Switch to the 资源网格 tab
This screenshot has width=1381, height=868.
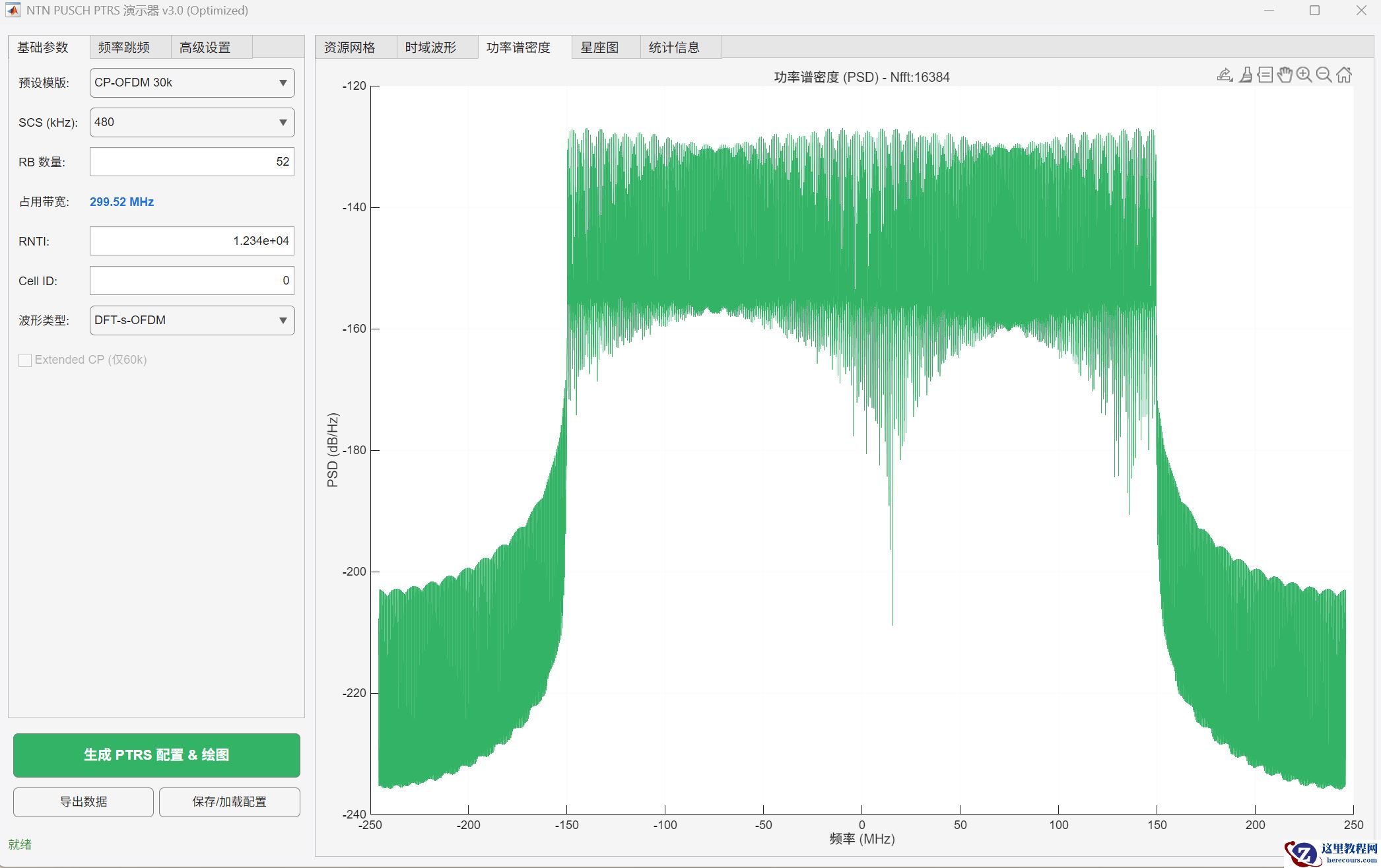(x=350, y=48)
